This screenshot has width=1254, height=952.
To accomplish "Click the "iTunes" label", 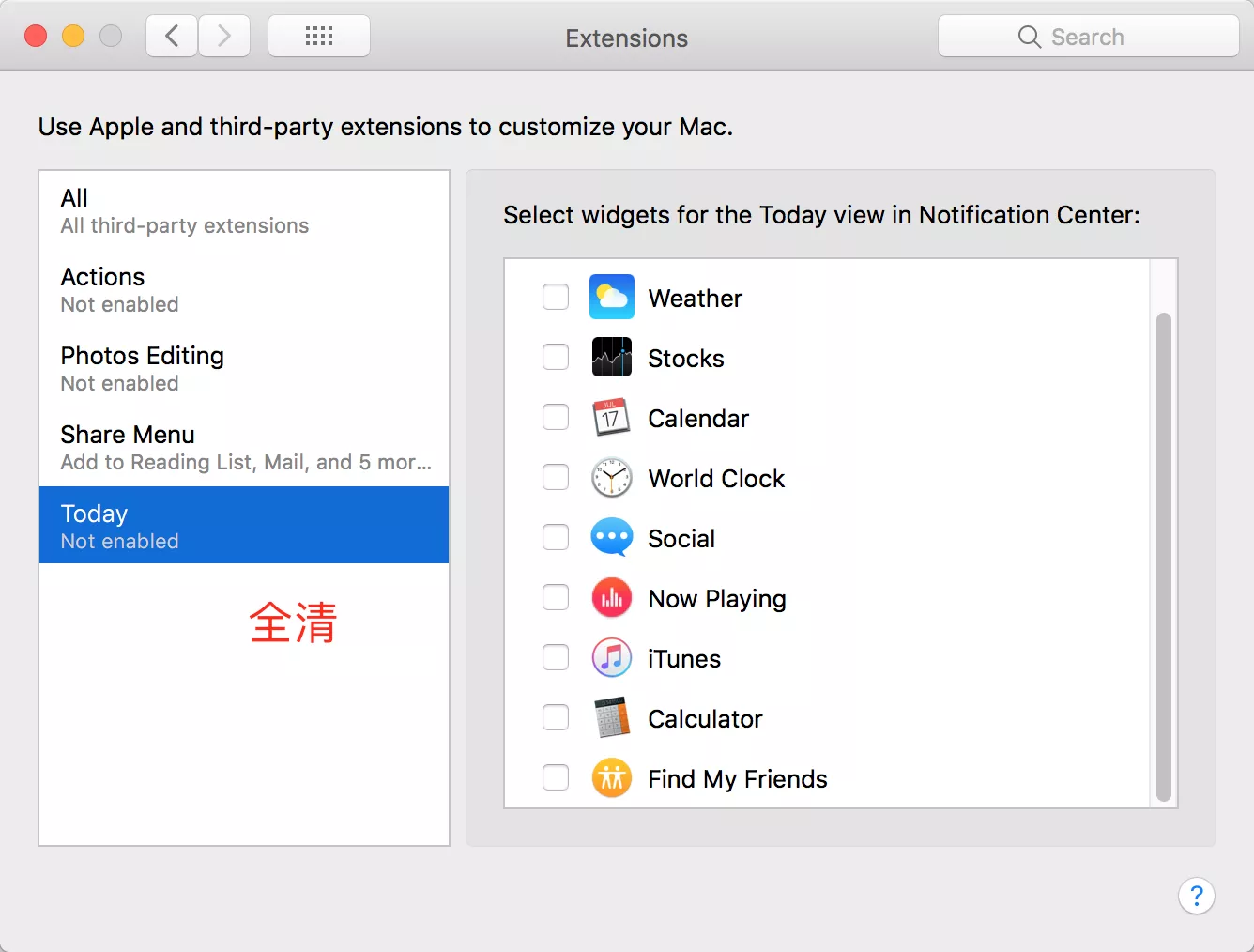I will click(684, 658).
